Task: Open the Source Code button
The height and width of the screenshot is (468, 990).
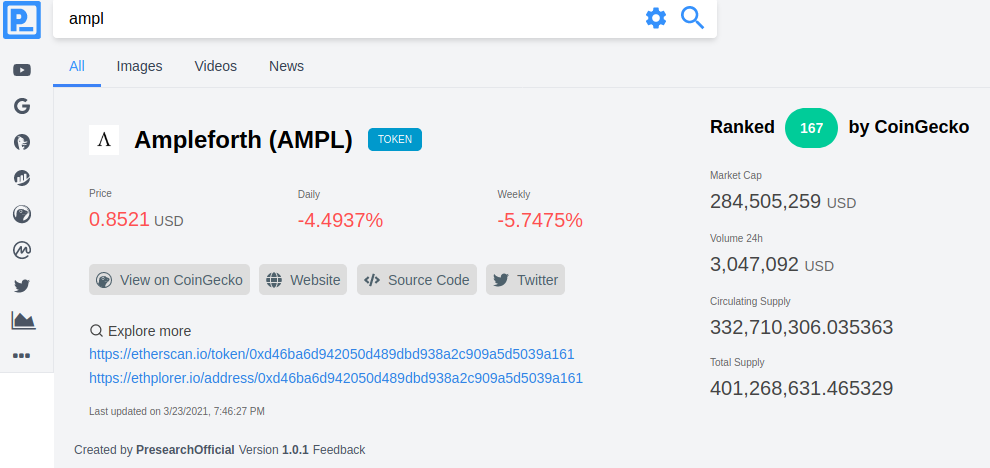Action: click(417, 280)
